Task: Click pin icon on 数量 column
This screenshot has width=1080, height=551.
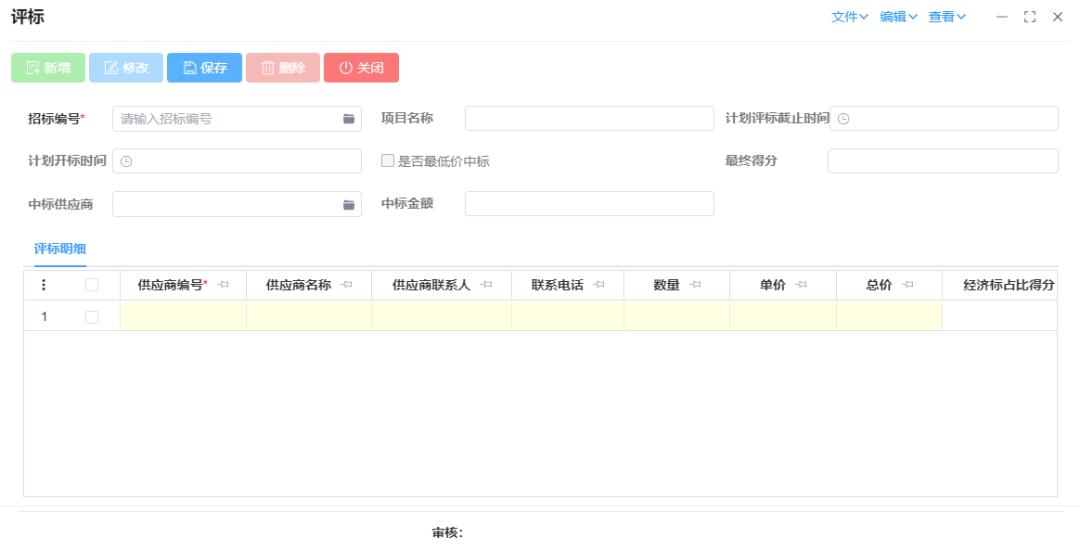Action: pos(695,285)
